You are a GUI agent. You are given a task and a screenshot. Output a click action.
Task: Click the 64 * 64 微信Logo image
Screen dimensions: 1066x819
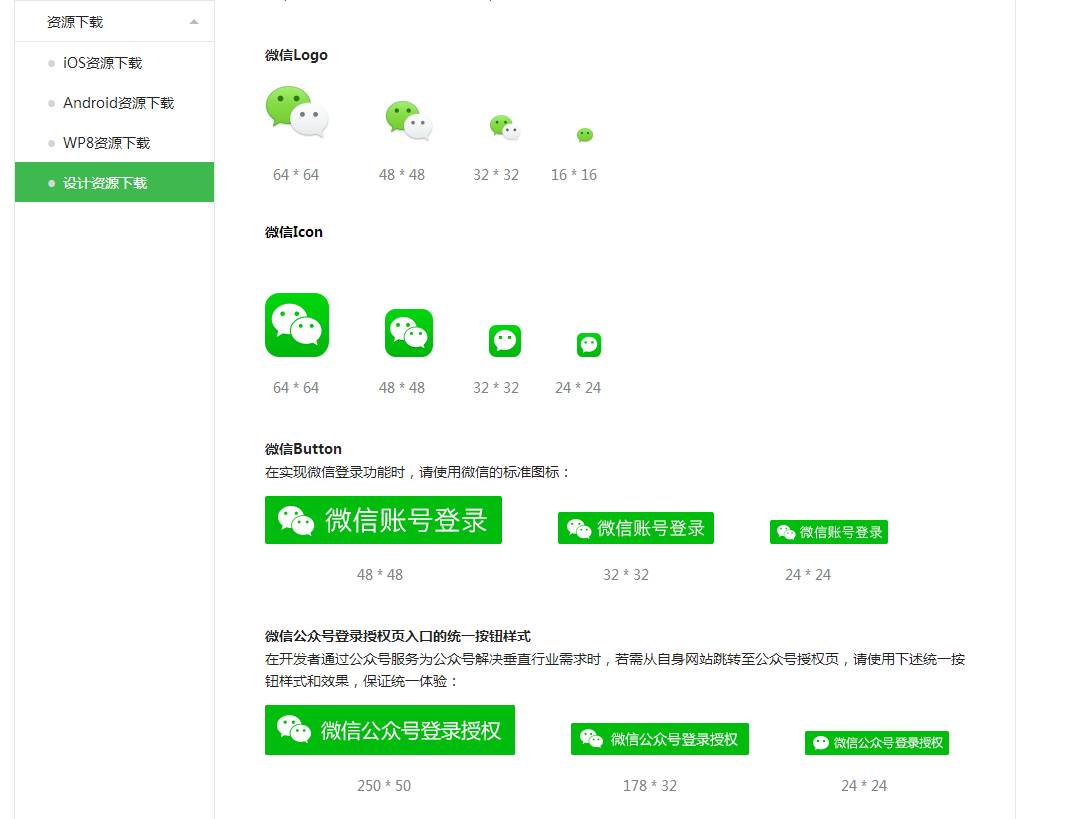[297, 111]
